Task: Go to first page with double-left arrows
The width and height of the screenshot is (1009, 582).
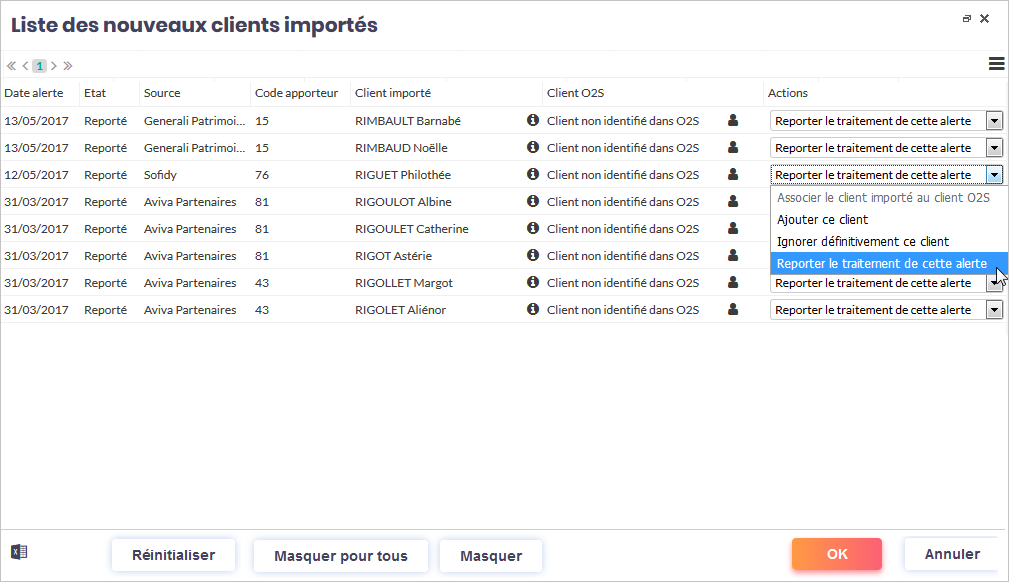Action: click(x=11, y=66)
